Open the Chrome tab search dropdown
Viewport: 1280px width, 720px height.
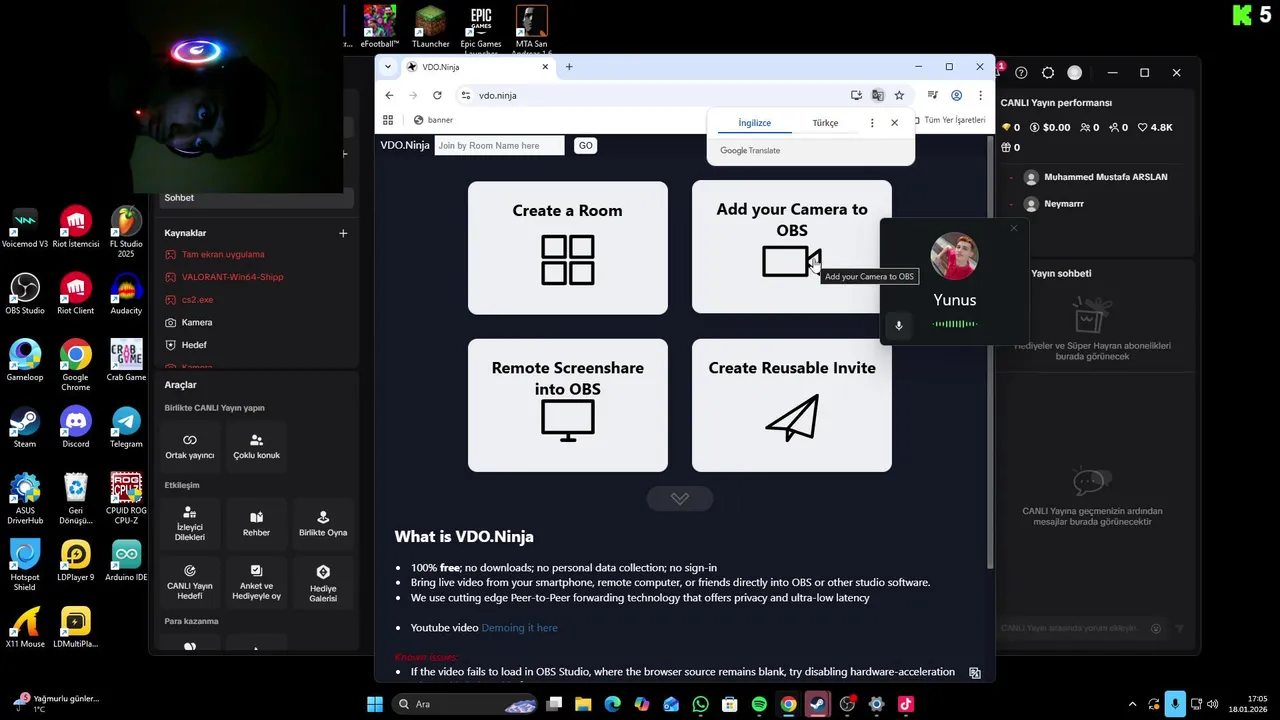coord(388,67)
